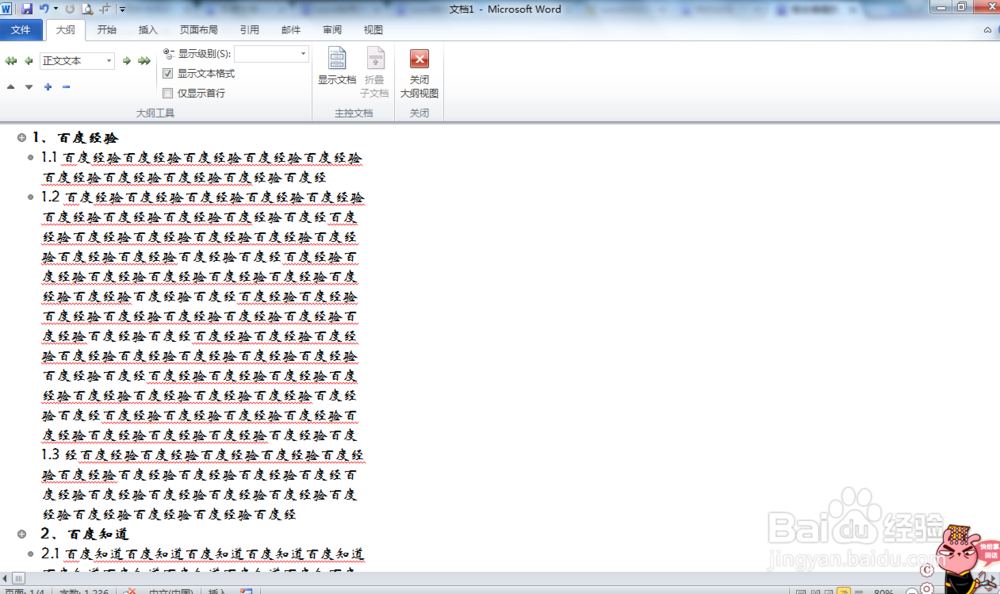The image size is (1000, 594).
Task: Demote to body text double right arrow
Action: (x=144, y=61)
